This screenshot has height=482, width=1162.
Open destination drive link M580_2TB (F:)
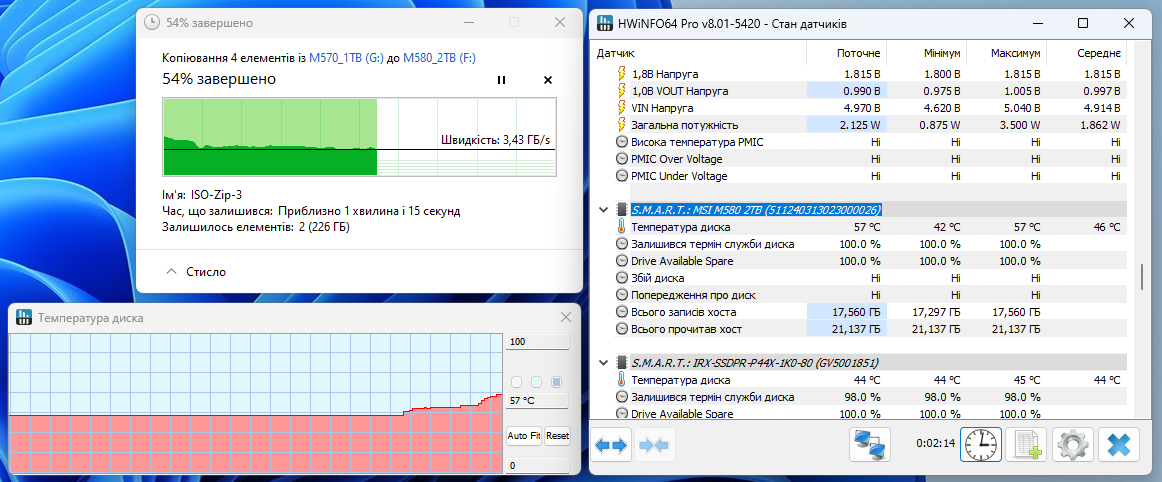(x=439, y=58)
